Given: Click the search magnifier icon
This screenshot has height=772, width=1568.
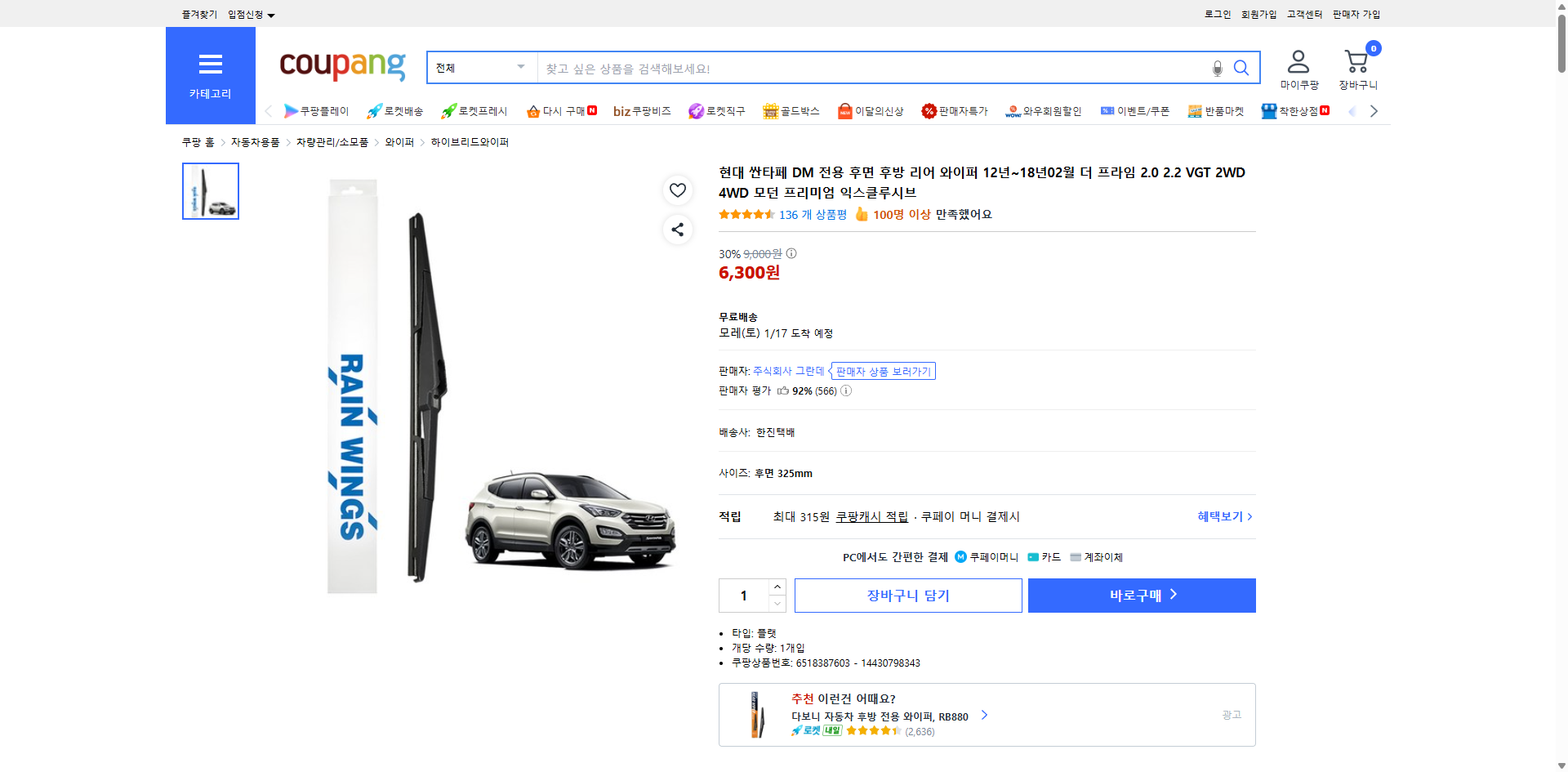Looking at the screenshot, I should pos(1241,68).
